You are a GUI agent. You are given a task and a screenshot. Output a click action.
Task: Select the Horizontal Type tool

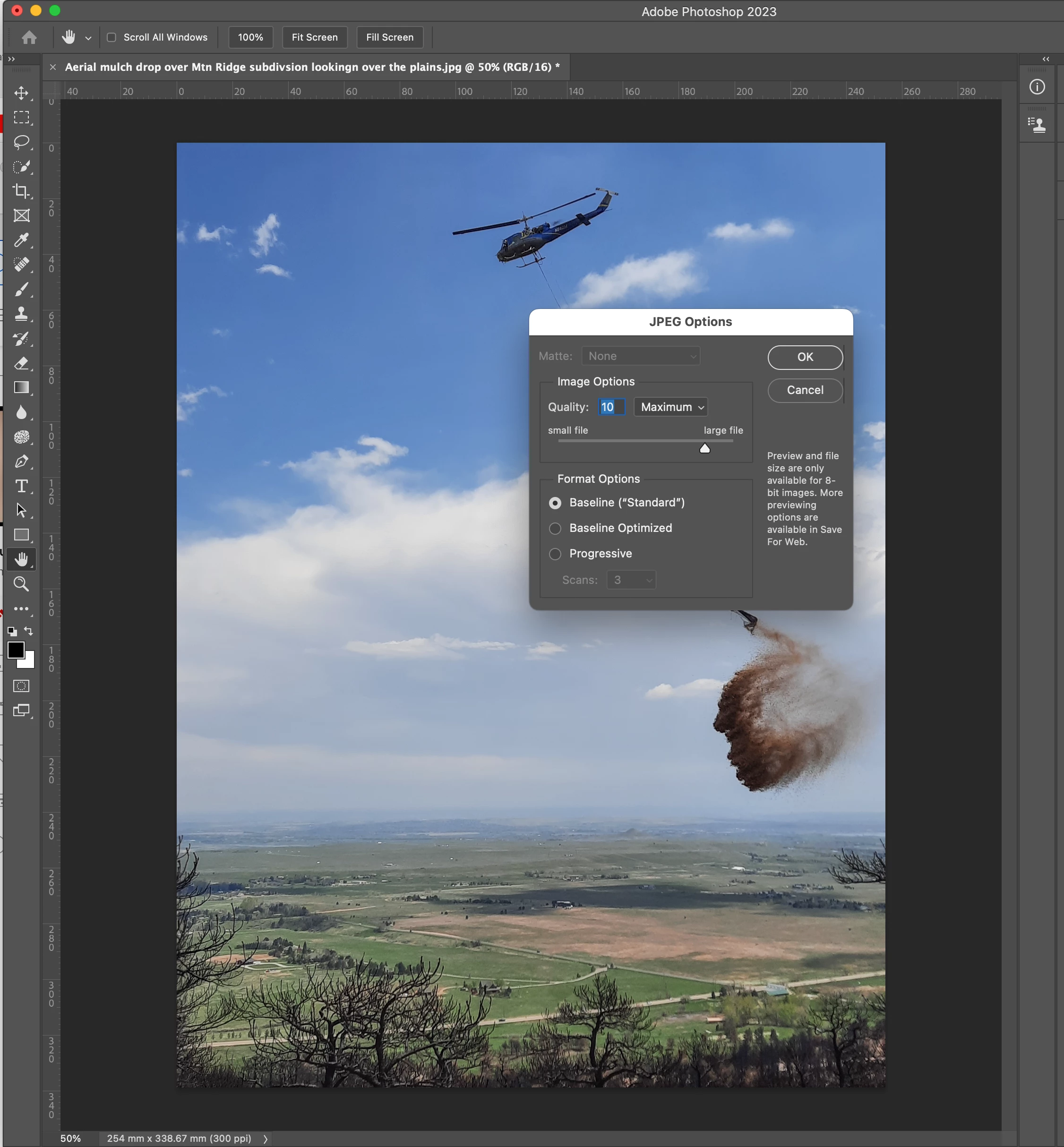point(21,486)
